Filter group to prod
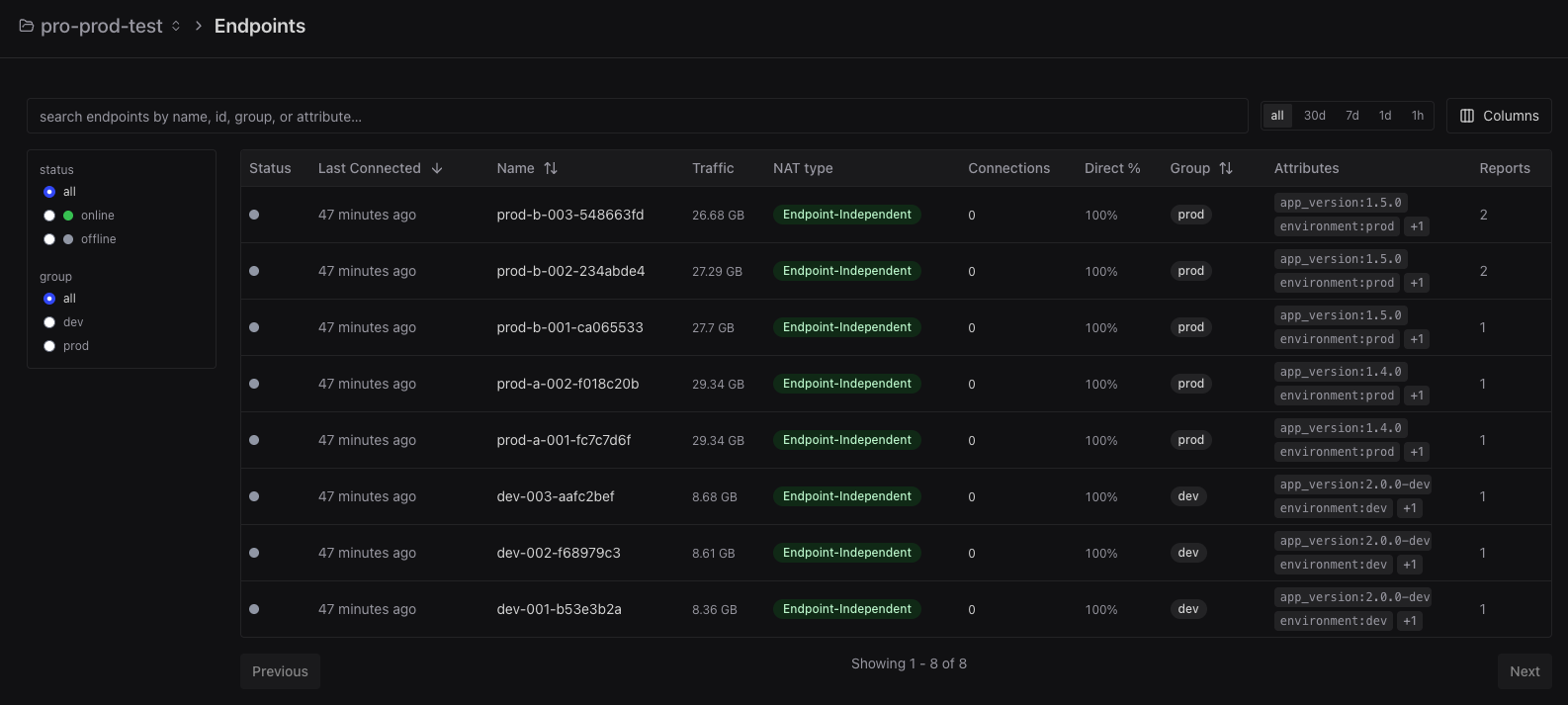 coord(49,346)
